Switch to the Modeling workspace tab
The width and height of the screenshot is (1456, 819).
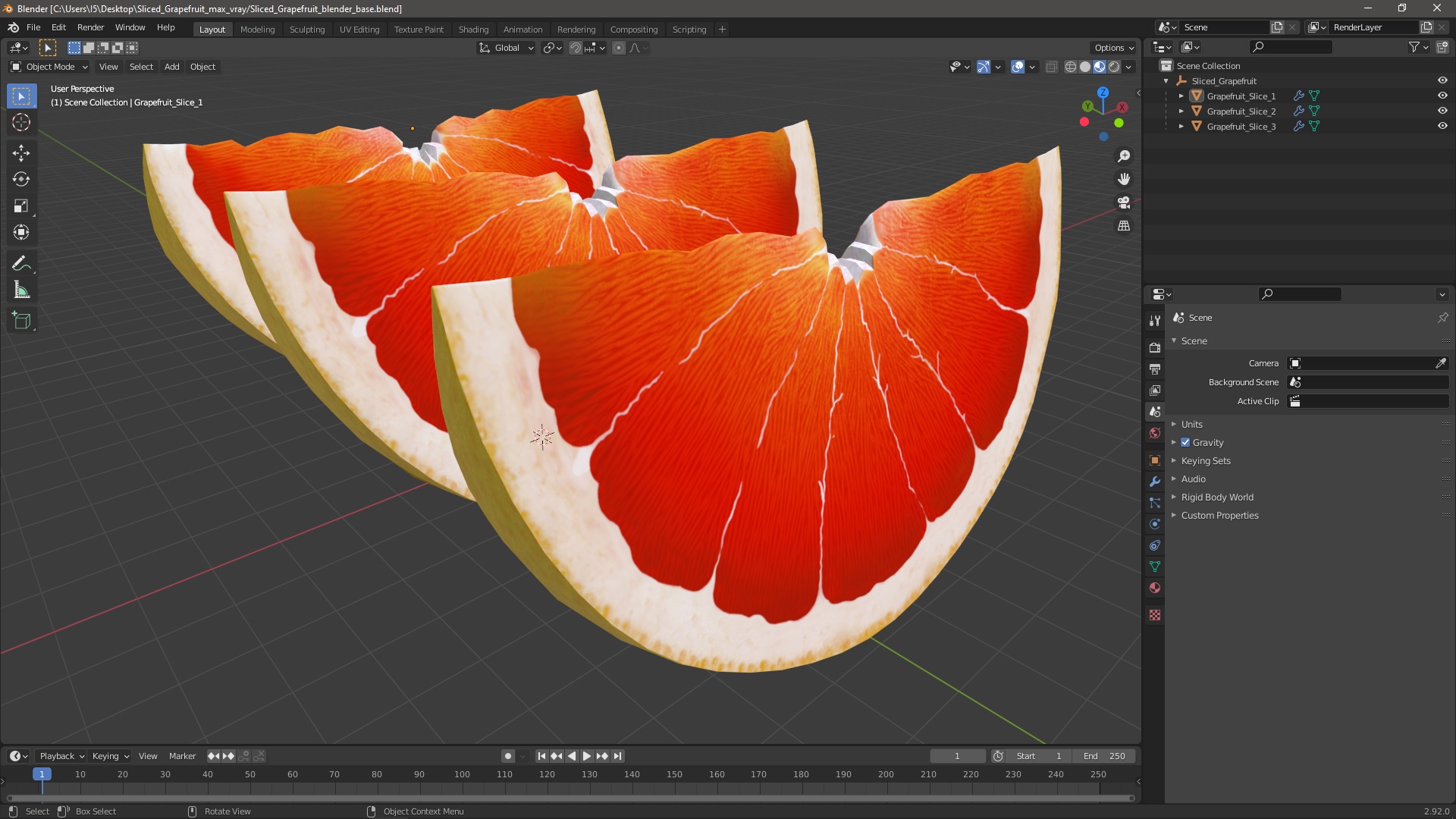257,30
